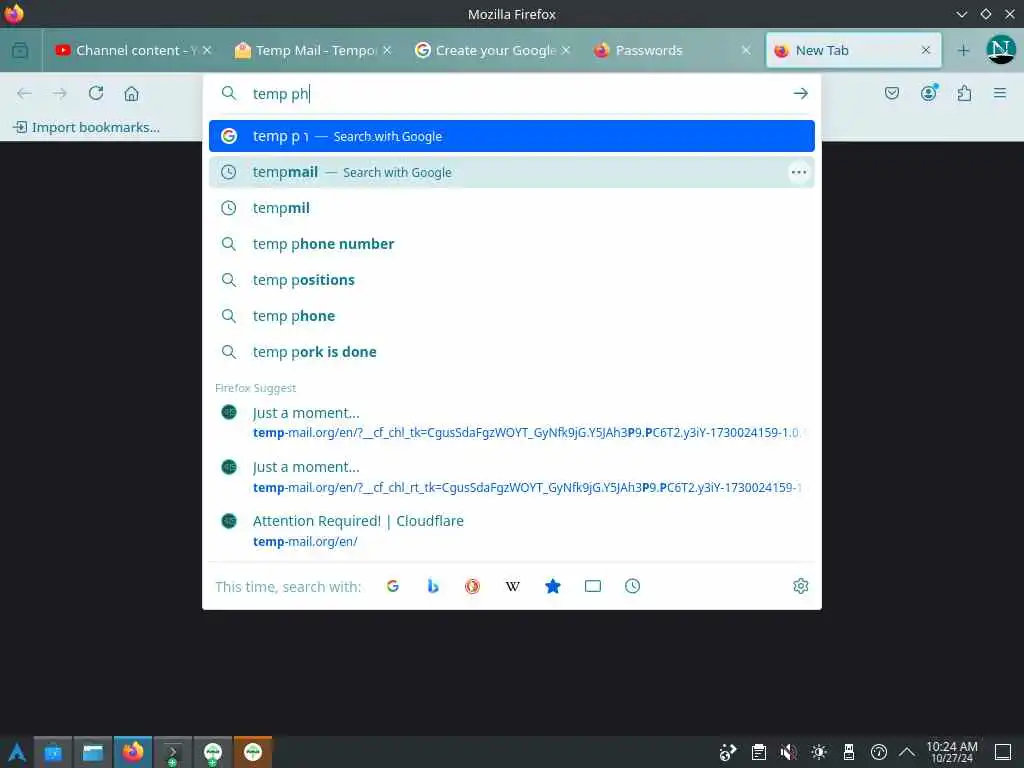
Task: Open the application launcher in taskbar
Action: coord(16,752)
